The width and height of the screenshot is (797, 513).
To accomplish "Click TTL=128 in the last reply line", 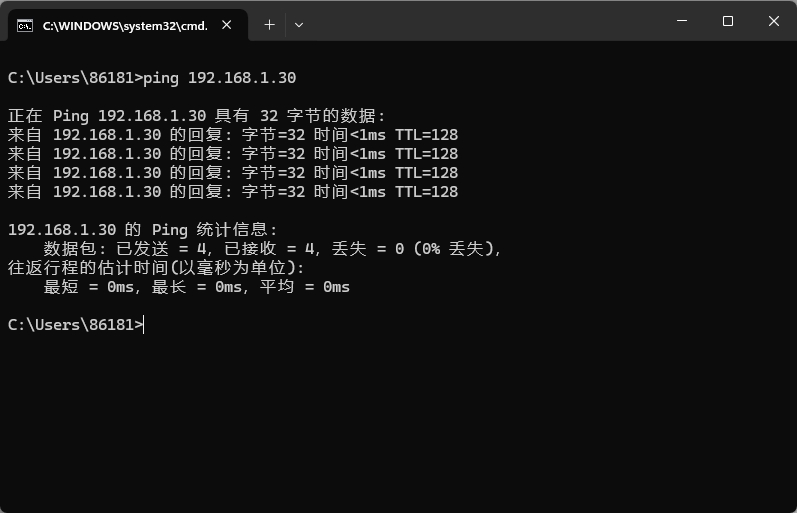I will (426, 192).
